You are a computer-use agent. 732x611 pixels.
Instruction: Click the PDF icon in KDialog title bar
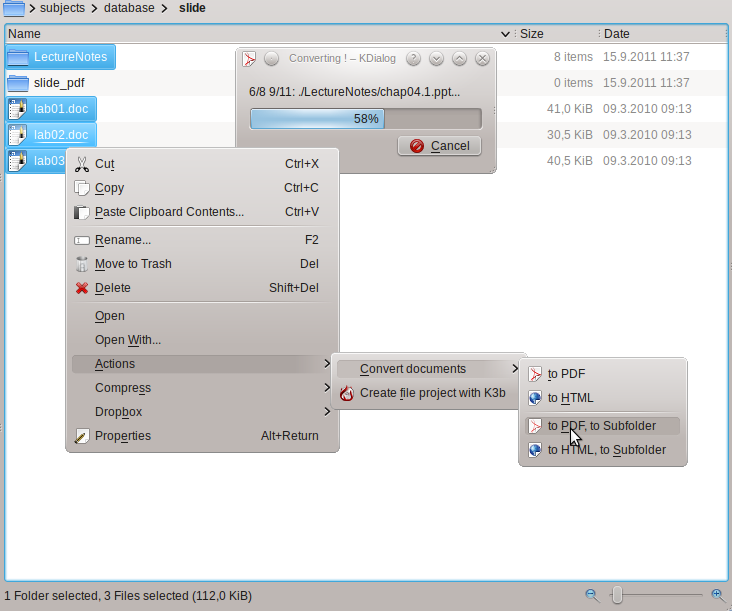(249, 59)
